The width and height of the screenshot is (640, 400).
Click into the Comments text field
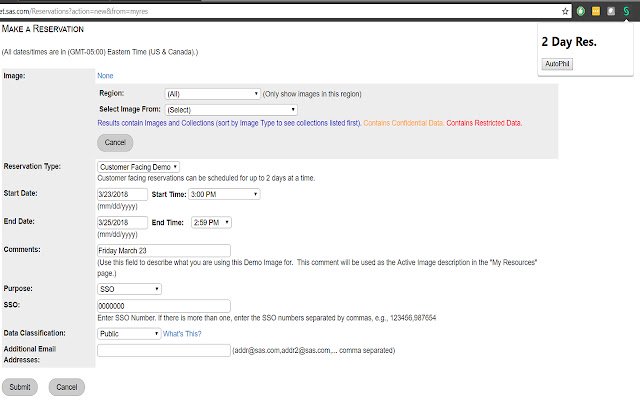(x=164, y=251)
